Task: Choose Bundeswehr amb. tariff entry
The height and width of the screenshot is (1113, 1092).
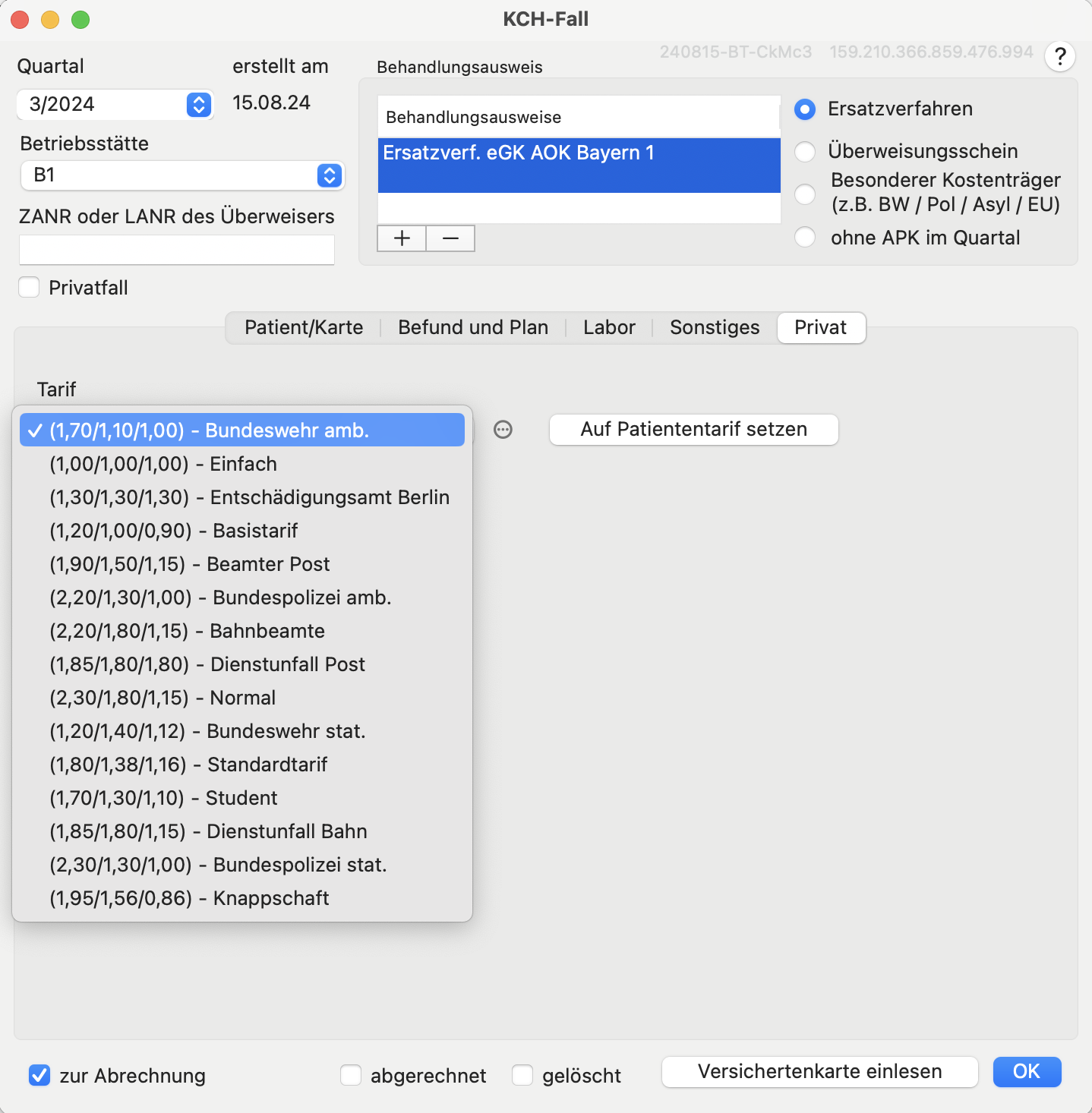Action: point(242,430)
